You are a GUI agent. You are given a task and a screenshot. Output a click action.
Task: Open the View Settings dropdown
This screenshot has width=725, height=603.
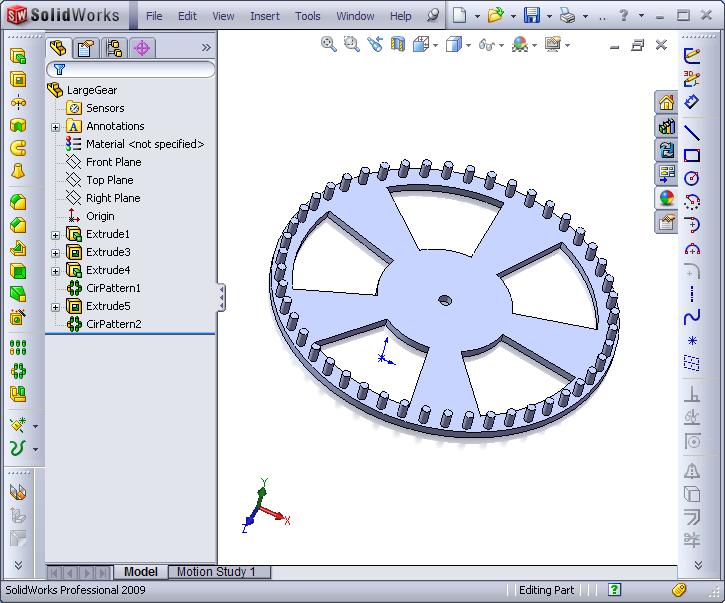tap(568, 45)
